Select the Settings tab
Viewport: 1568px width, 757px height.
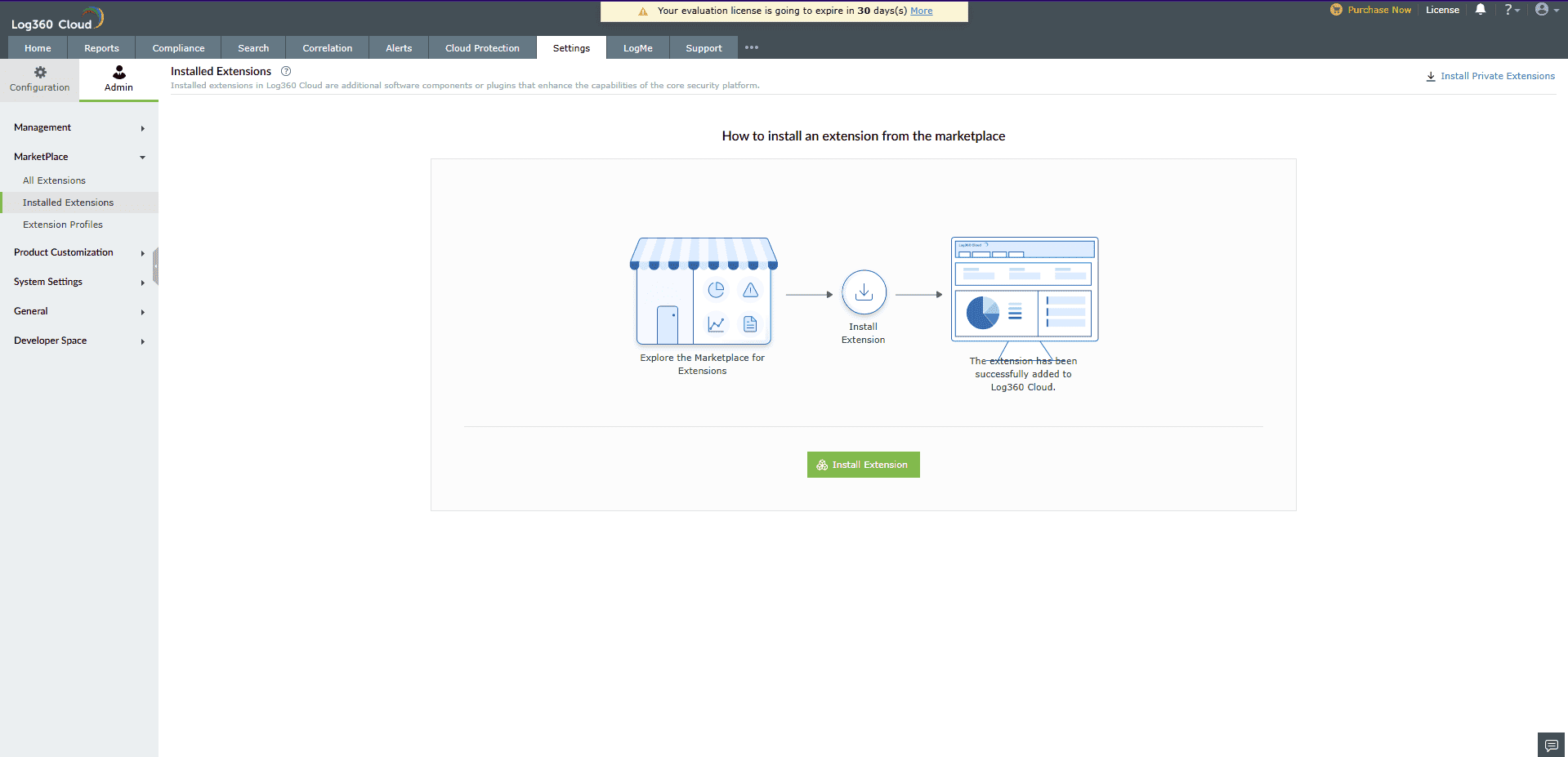[571, 48]
